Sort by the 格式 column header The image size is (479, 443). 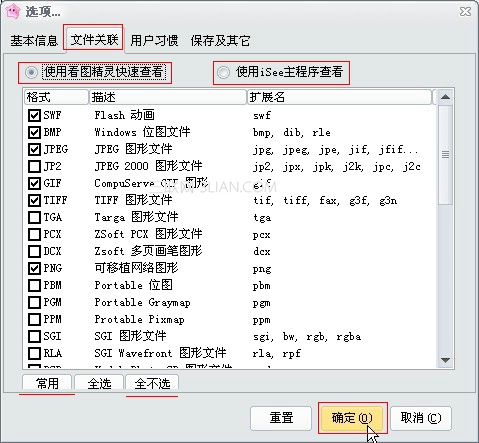click(56, 97)
